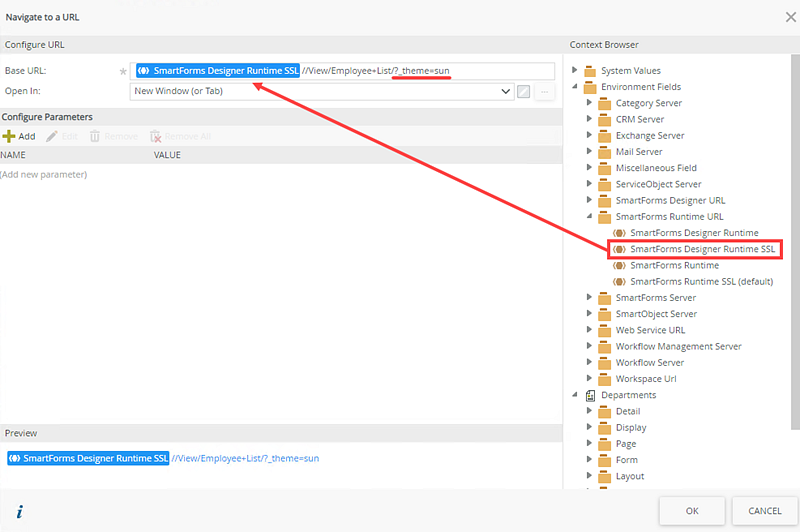Click the info icon at dialog bottom
Image resolution: width=800 pixels, height=532 pixels.
[20, 511]
